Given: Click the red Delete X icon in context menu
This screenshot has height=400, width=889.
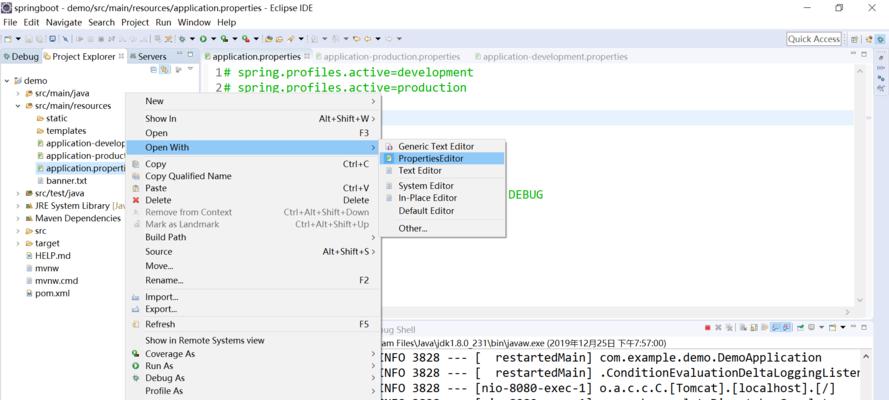Looking at the screenshot, I should 136,200.
